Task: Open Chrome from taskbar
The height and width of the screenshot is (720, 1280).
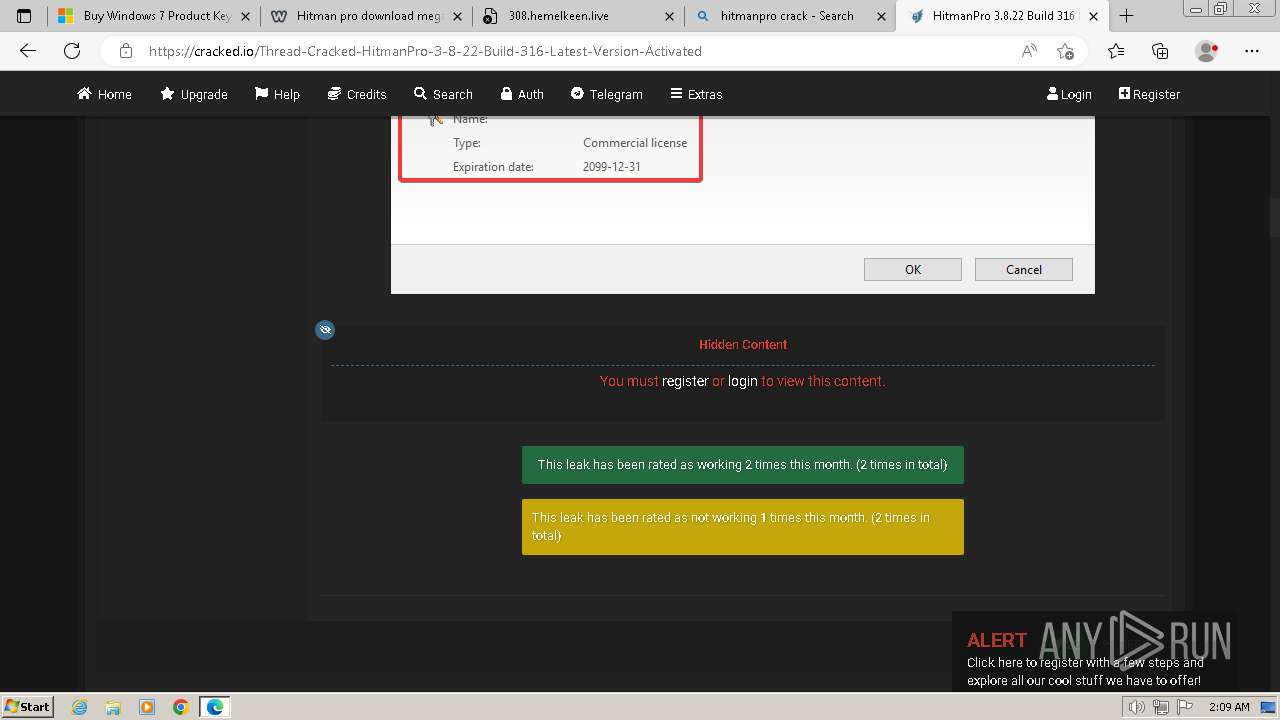Action: (180, 707)
